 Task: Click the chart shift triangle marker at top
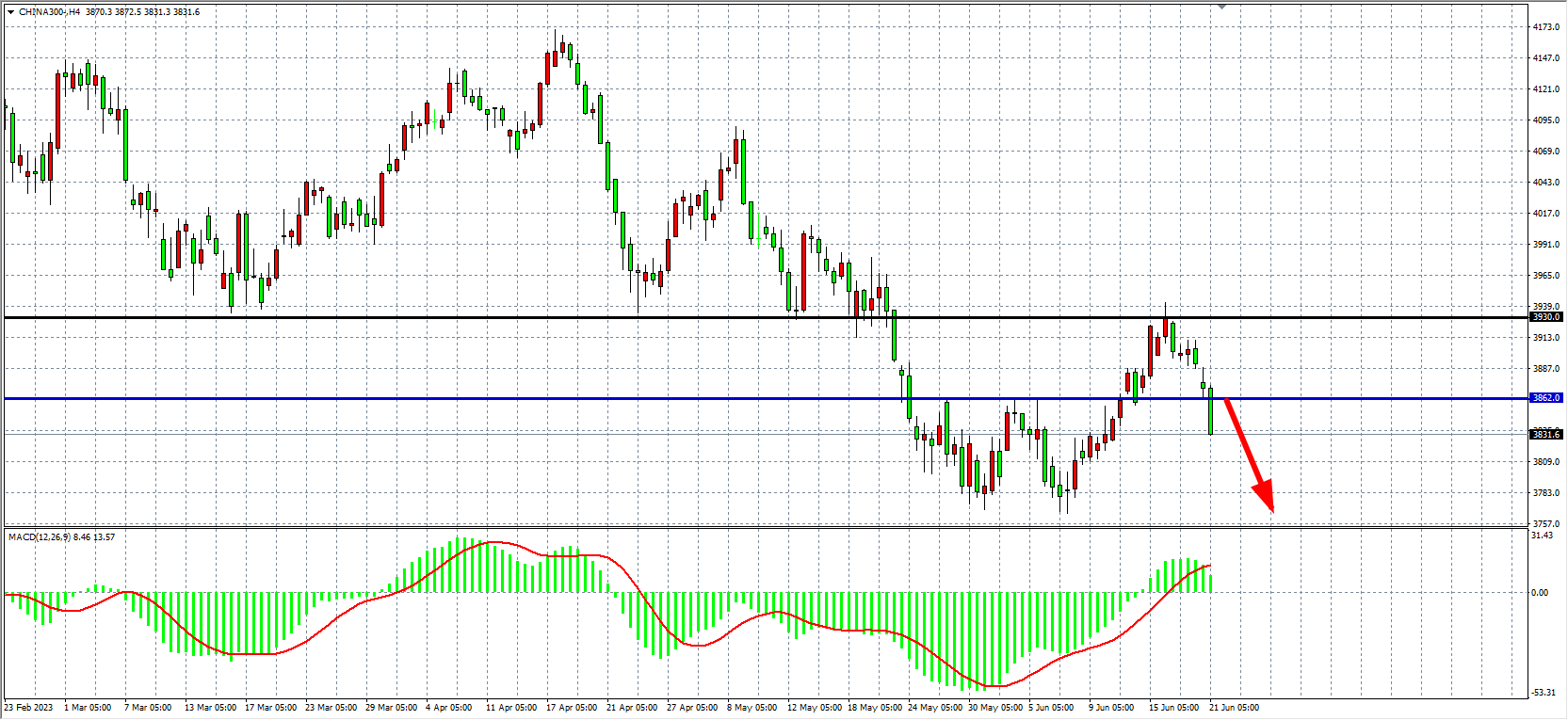(1221, 7)
